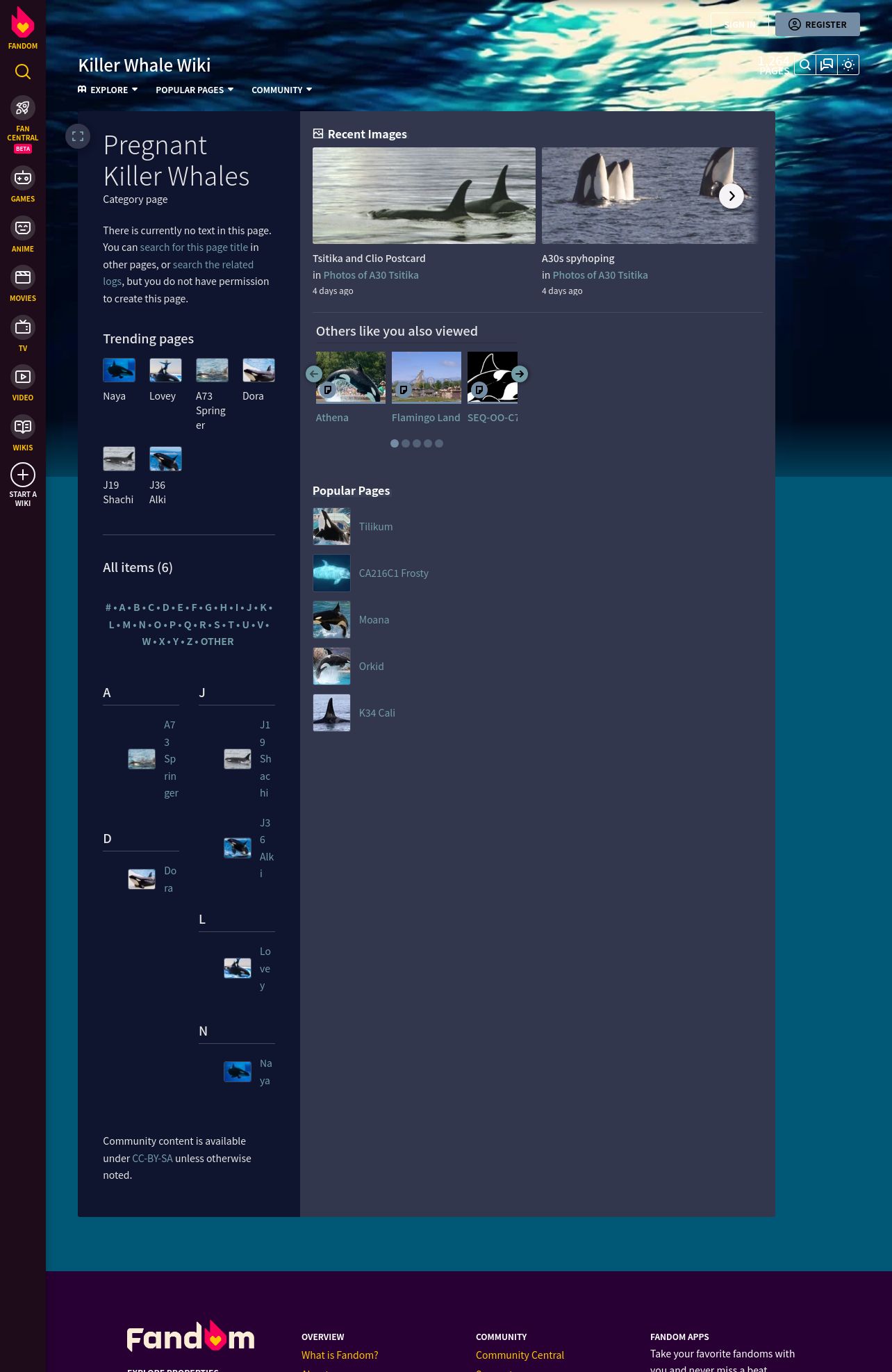
Task: Open footer Community Central link
Action: (x=520, y=1355)
